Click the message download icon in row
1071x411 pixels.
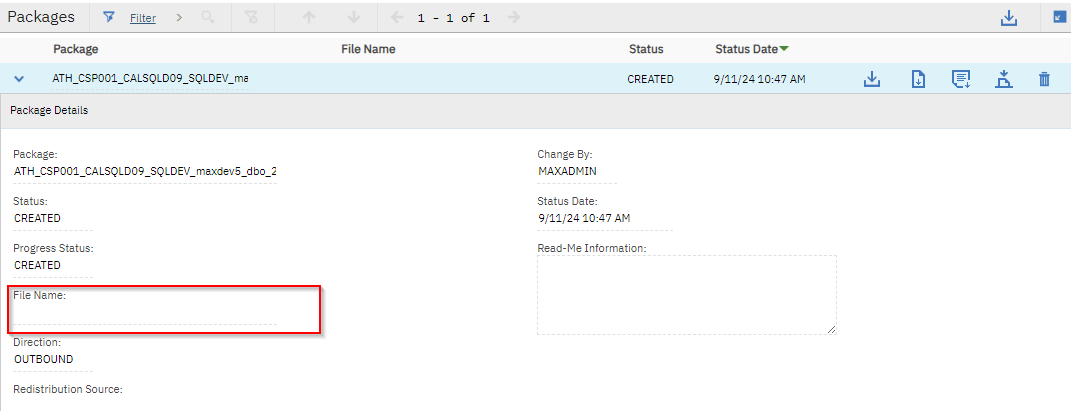click(960, 79)
